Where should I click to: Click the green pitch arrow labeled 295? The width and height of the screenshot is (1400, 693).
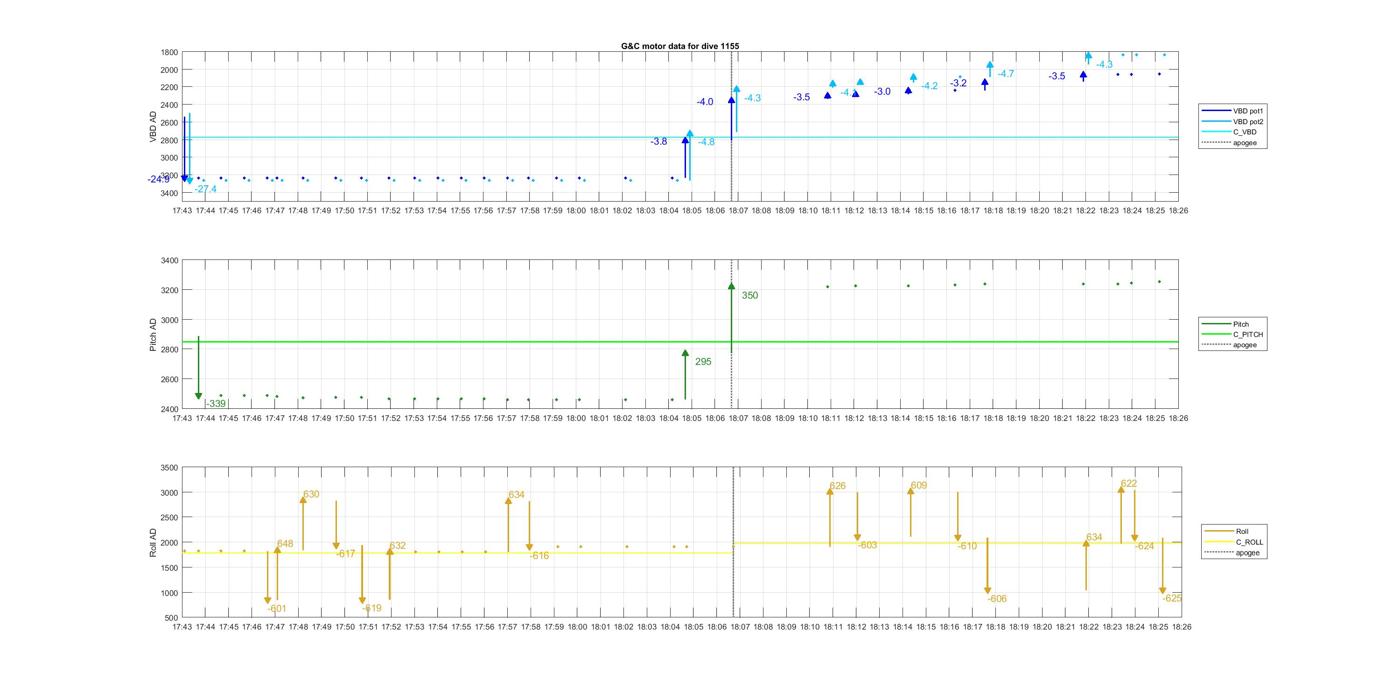(685, 375)
